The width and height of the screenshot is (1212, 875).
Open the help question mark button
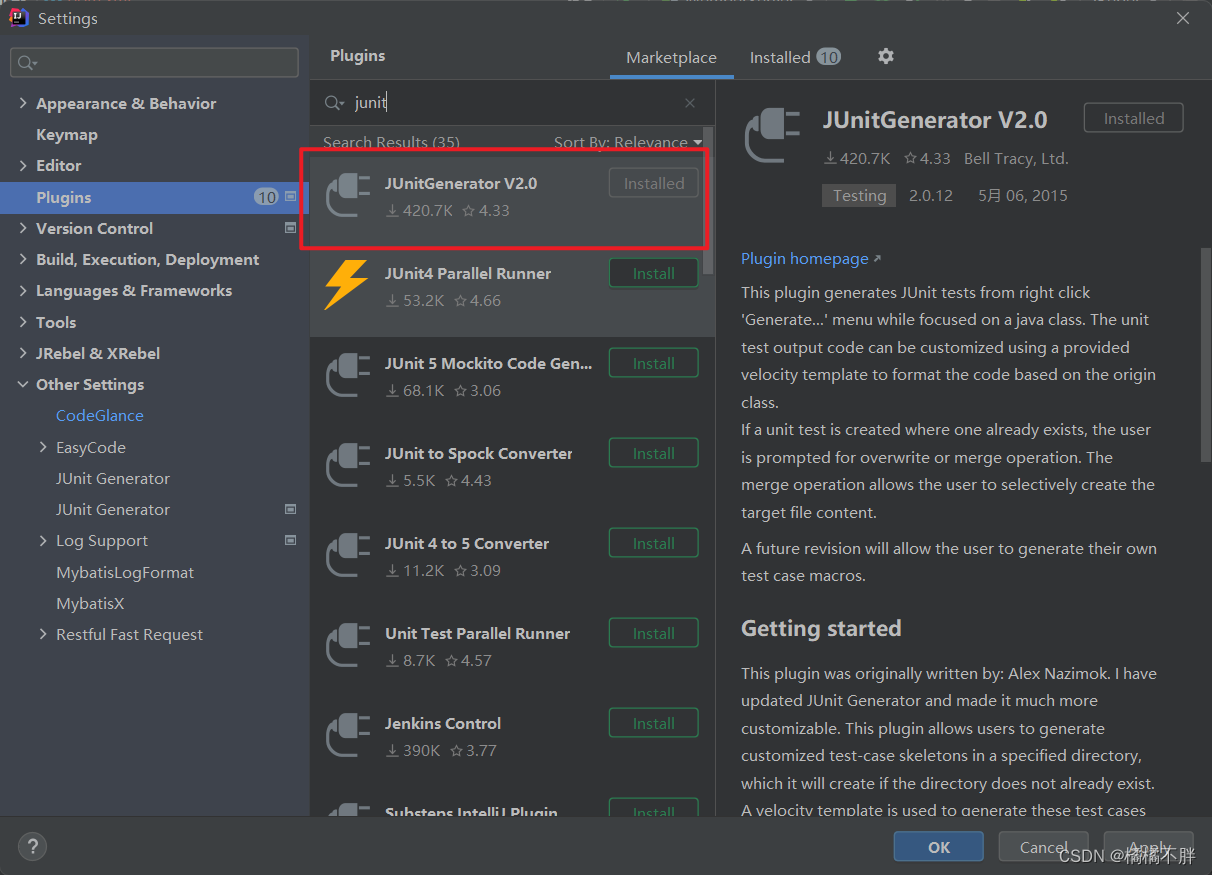32,846
